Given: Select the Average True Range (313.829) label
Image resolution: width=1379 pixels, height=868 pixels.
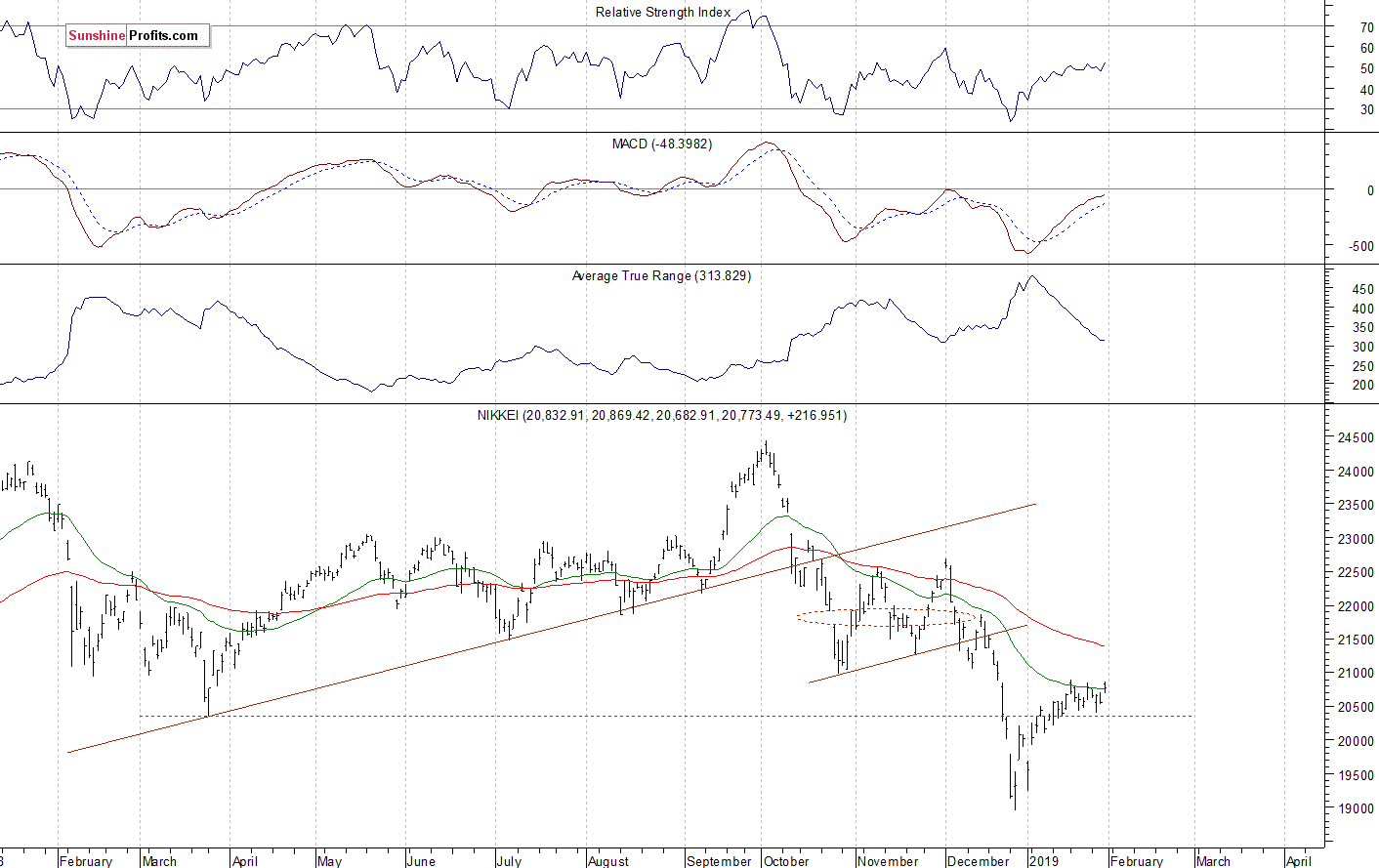Looking at the screenshot, I should click(x=661, y=275).
